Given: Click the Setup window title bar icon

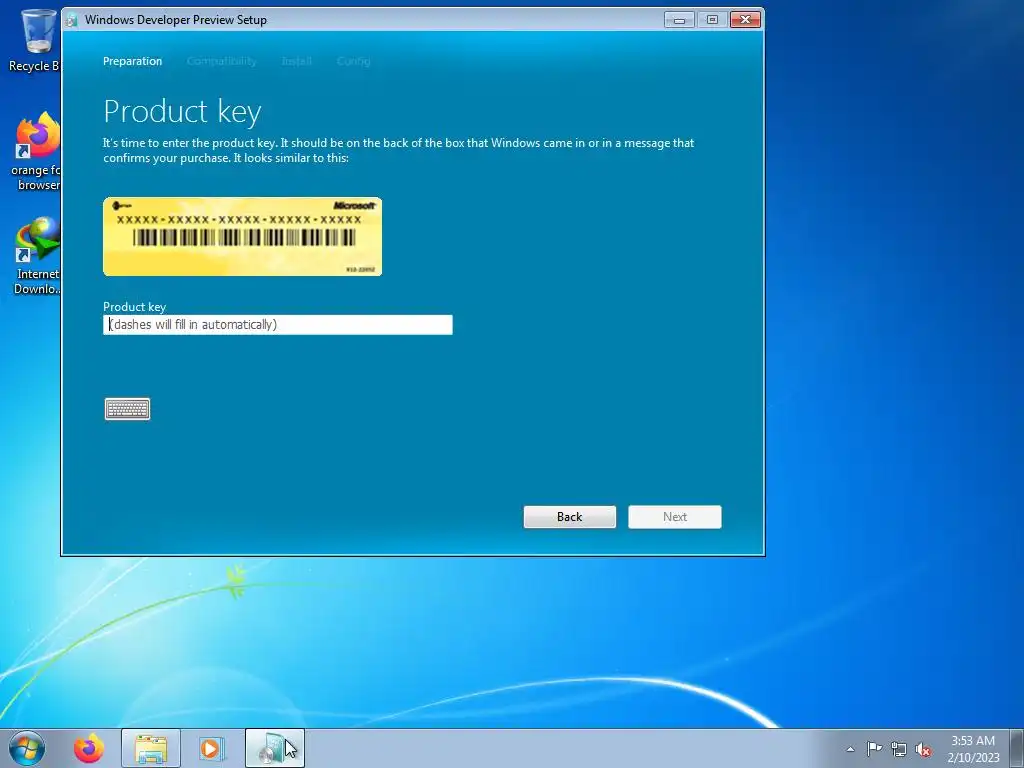Looking at the screenshot, I should [x=72, y=20].
